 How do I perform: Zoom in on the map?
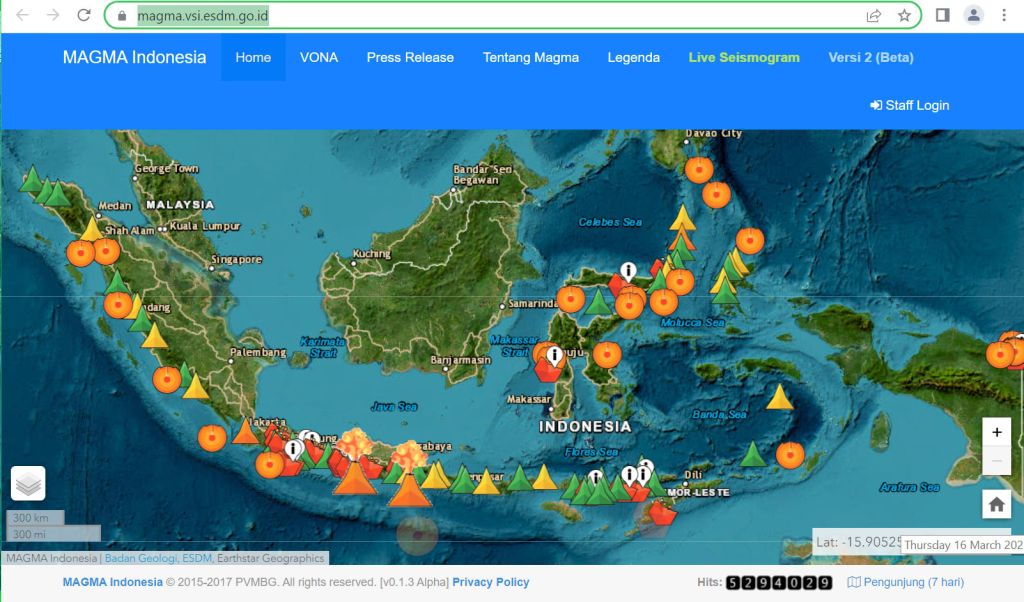click(x=996, y=432)
